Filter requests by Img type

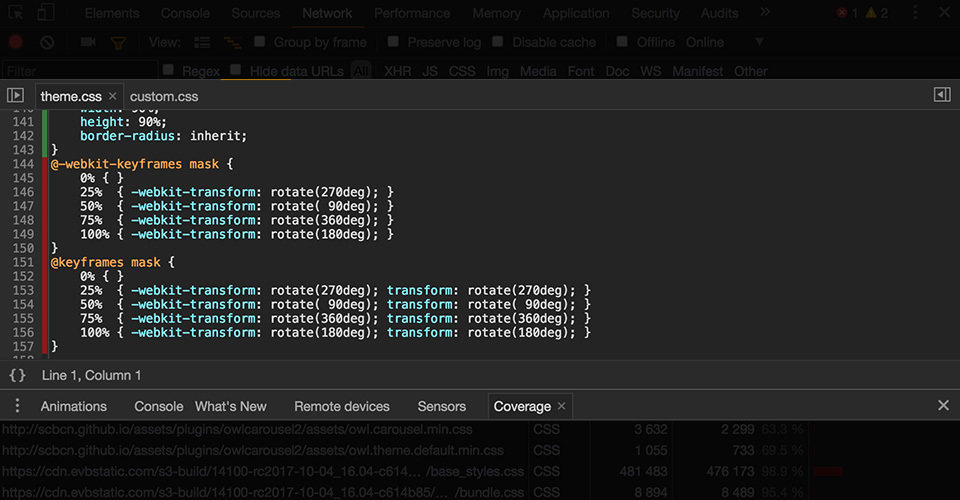[498, 71]
